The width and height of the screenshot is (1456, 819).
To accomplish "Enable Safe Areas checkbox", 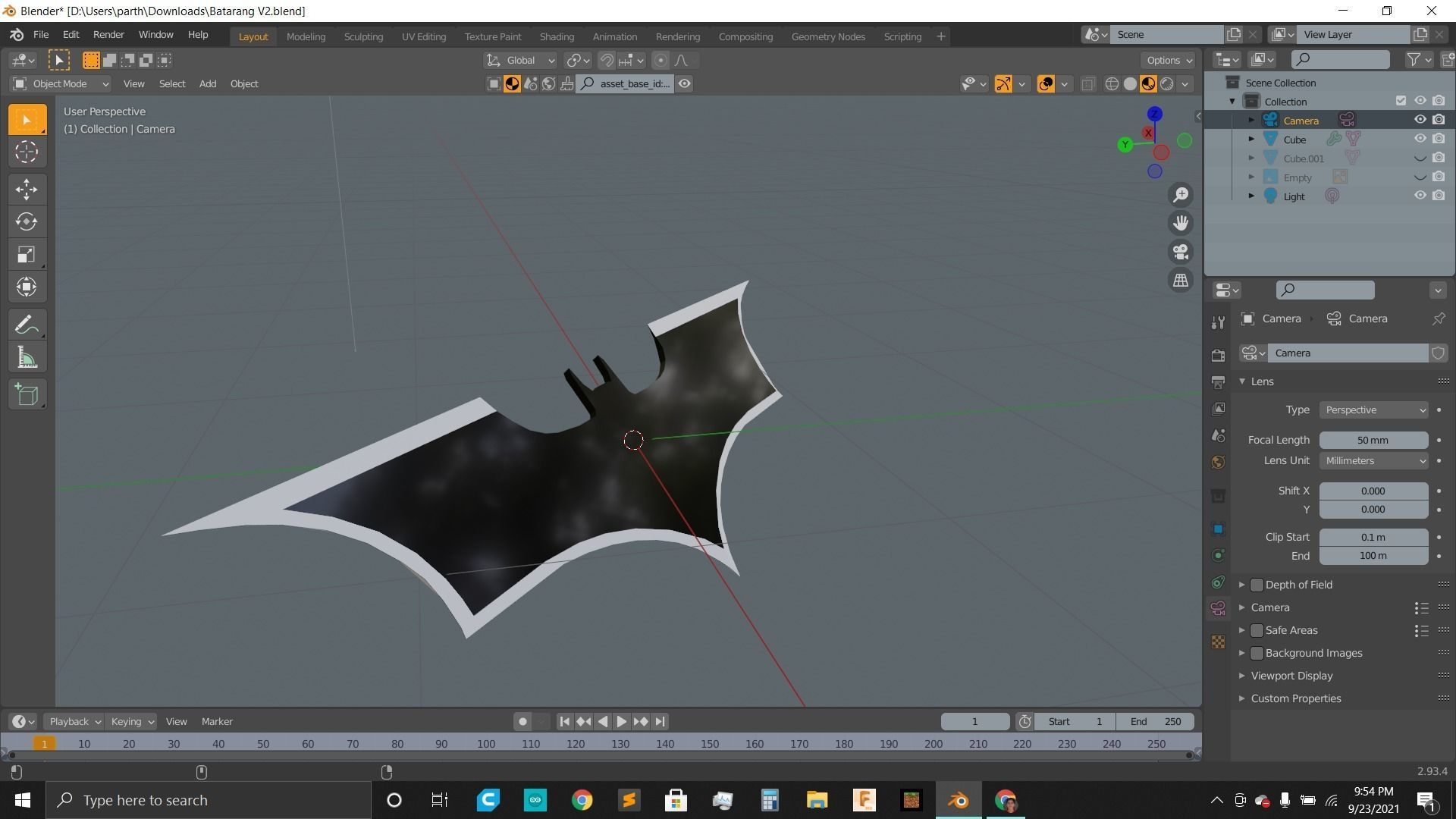I will 1257,630.
